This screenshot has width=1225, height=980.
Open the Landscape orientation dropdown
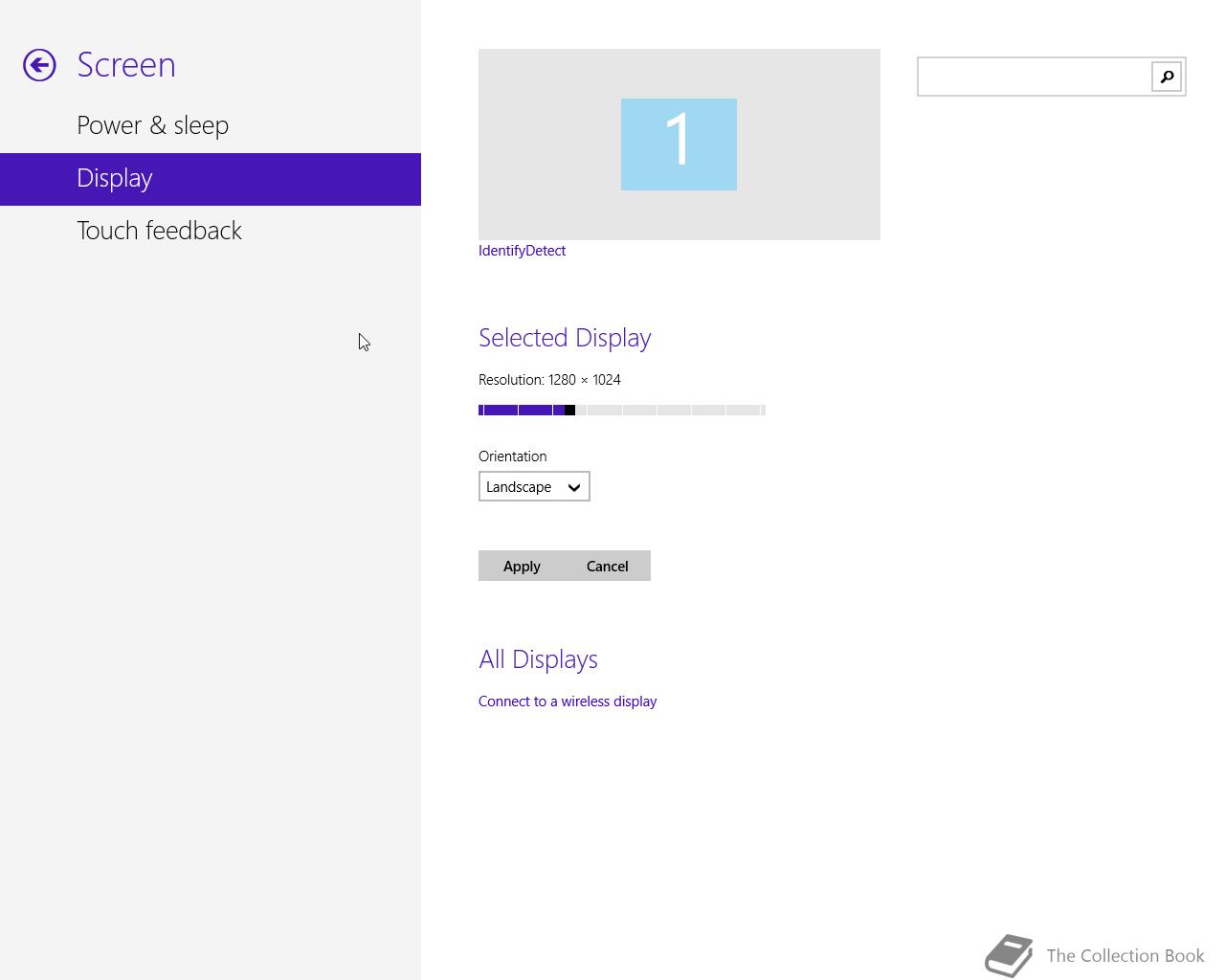tap(534, 486)
